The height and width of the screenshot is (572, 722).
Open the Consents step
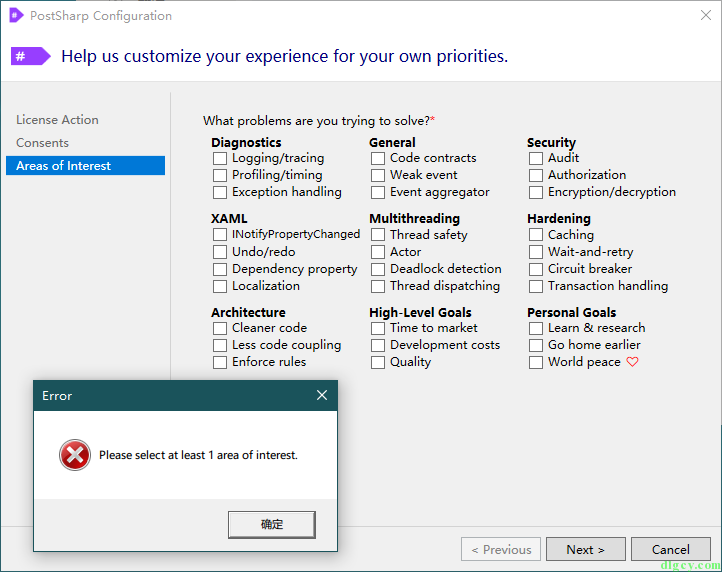coord(42,143)
